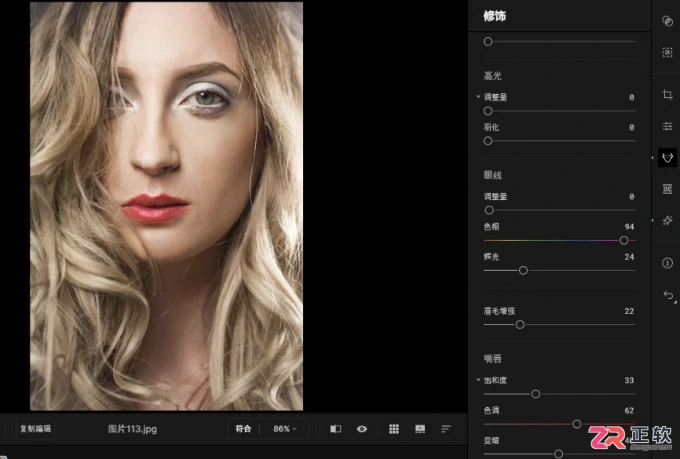Open the sparkle AI enhance icon
Image resolution: width=680 pixels, height=459 pixels.
[x=667, y=220]
